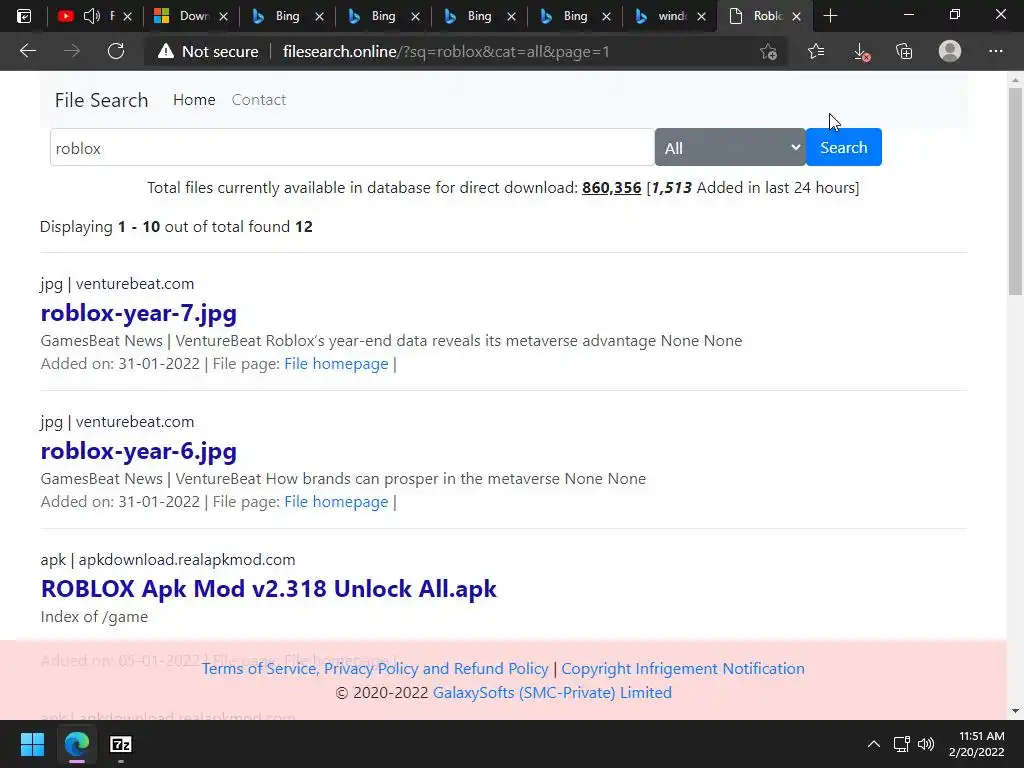1024x768 pixels.
Task: Switch to the fourth Bing tab
Action: (574, 16)
